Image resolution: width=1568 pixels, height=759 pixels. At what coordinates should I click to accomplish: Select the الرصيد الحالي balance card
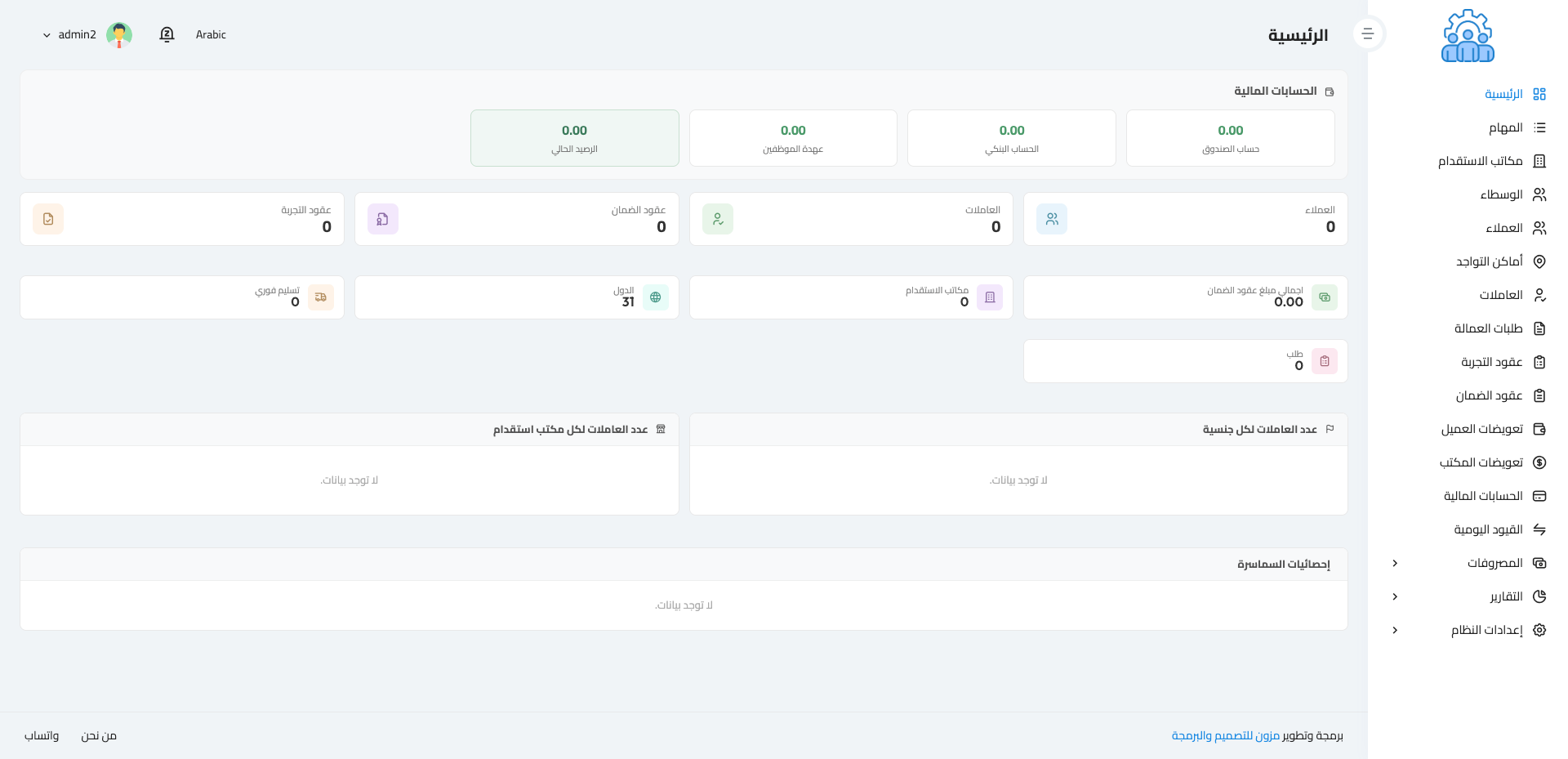click(x=574, y=138)
